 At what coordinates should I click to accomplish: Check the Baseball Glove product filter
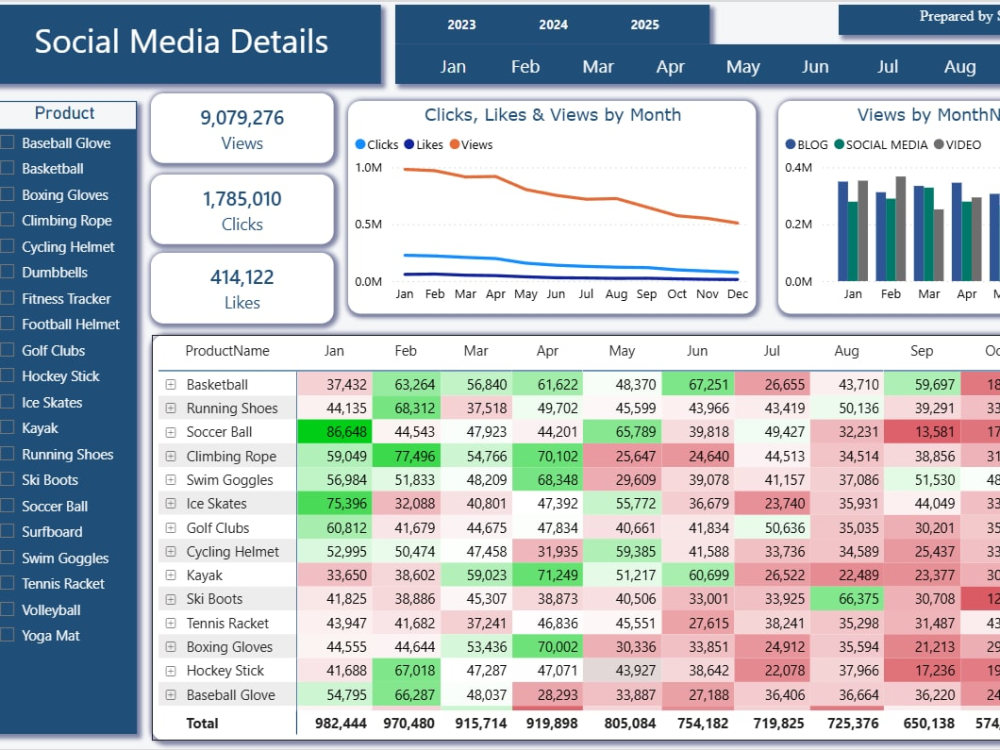pyautogui.click(x=7, y=143)
